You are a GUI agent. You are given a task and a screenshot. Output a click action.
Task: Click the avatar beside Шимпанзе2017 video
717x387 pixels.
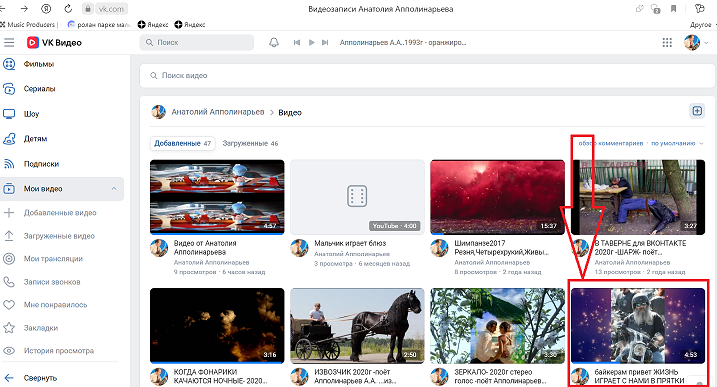(439, 248)
